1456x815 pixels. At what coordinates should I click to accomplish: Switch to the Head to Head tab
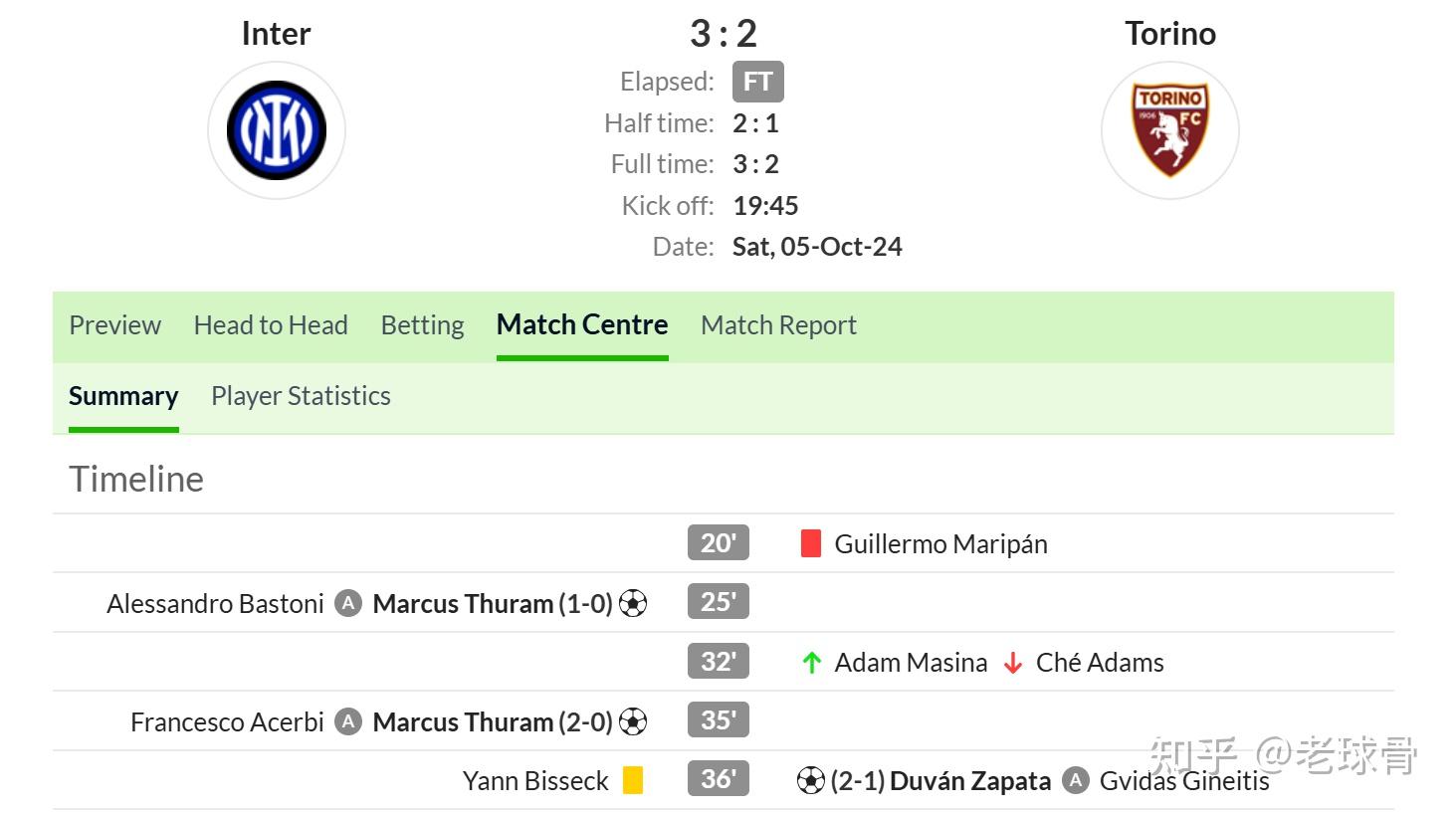[x=271, y=325]
